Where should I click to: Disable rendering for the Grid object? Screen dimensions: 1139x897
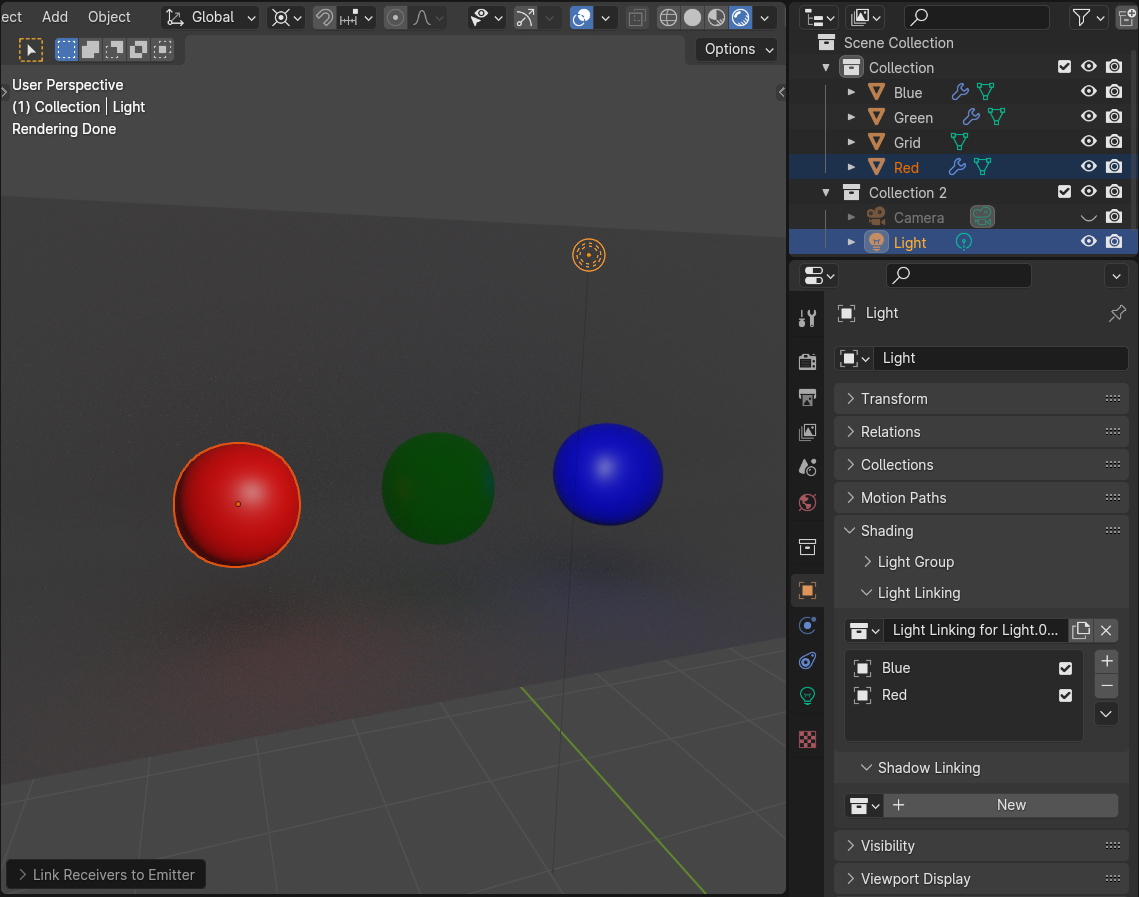coord(1114,142)
